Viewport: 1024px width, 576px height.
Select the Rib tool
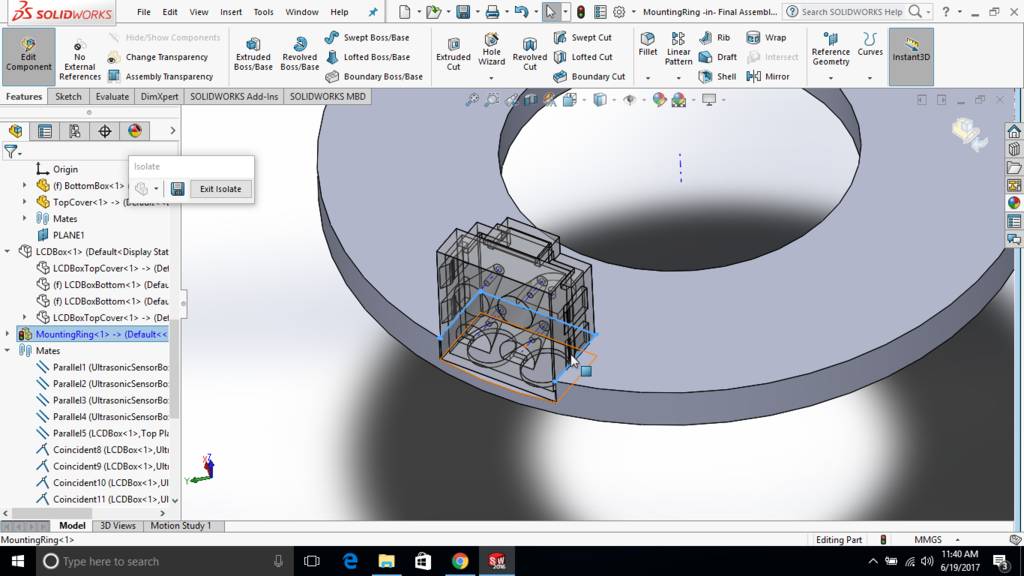[714, 37]
